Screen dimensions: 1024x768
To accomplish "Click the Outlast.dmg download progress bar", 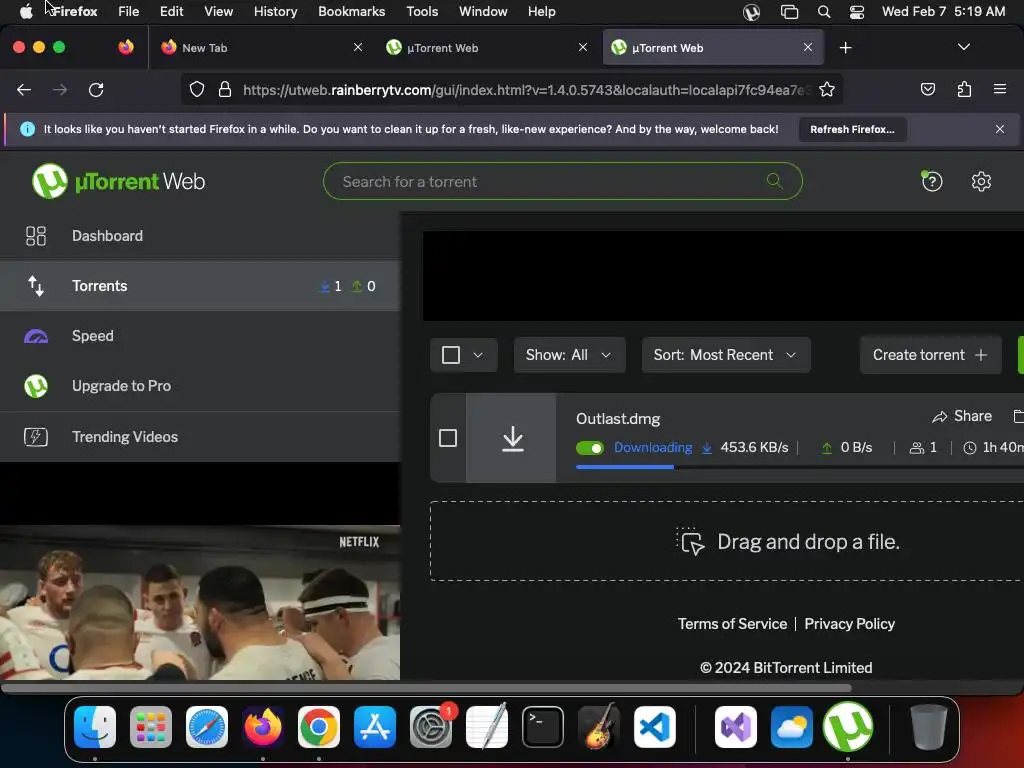I will pos(799,467).
